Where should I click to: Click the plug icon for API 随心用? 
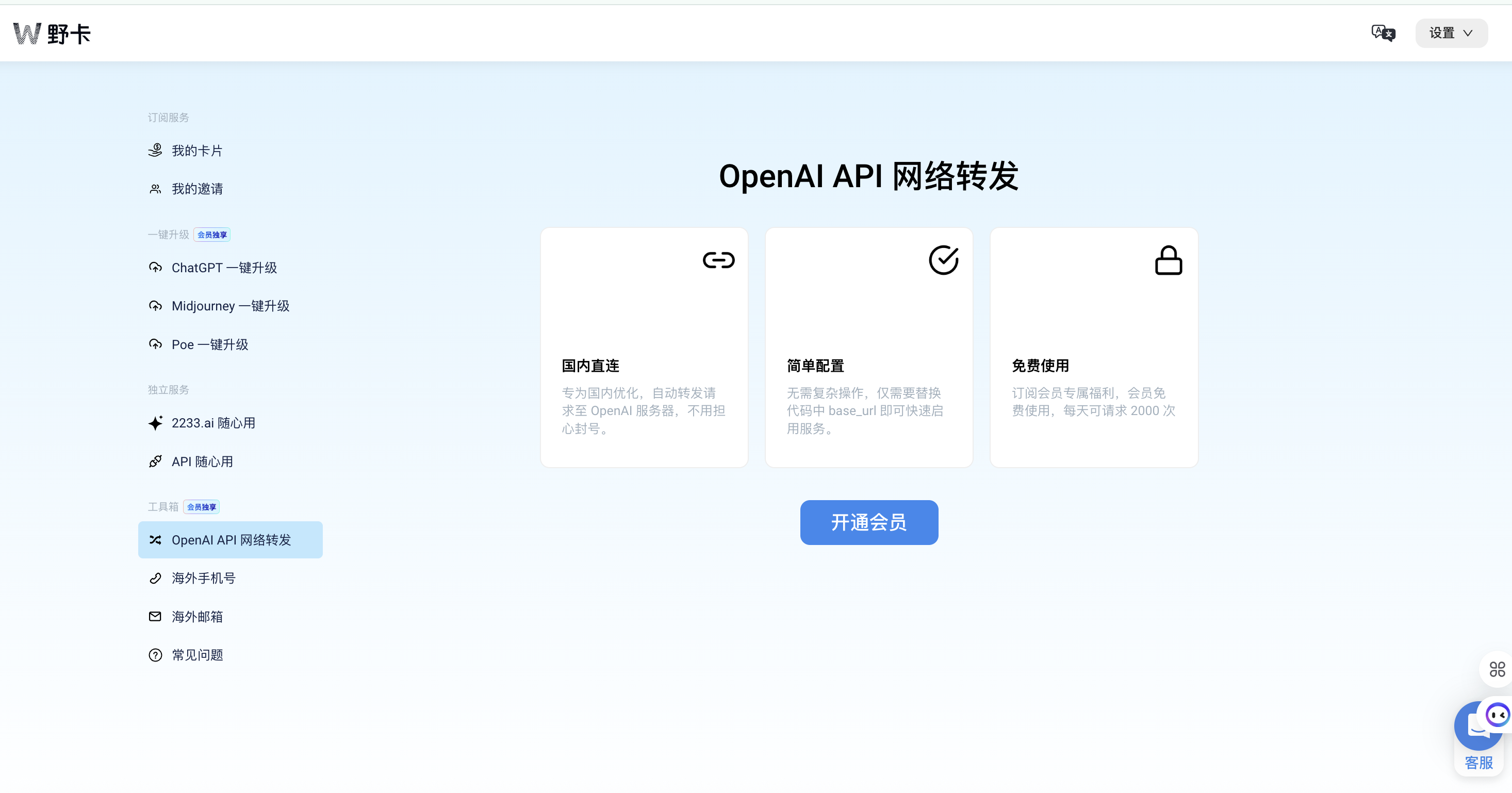click(156, 462)
